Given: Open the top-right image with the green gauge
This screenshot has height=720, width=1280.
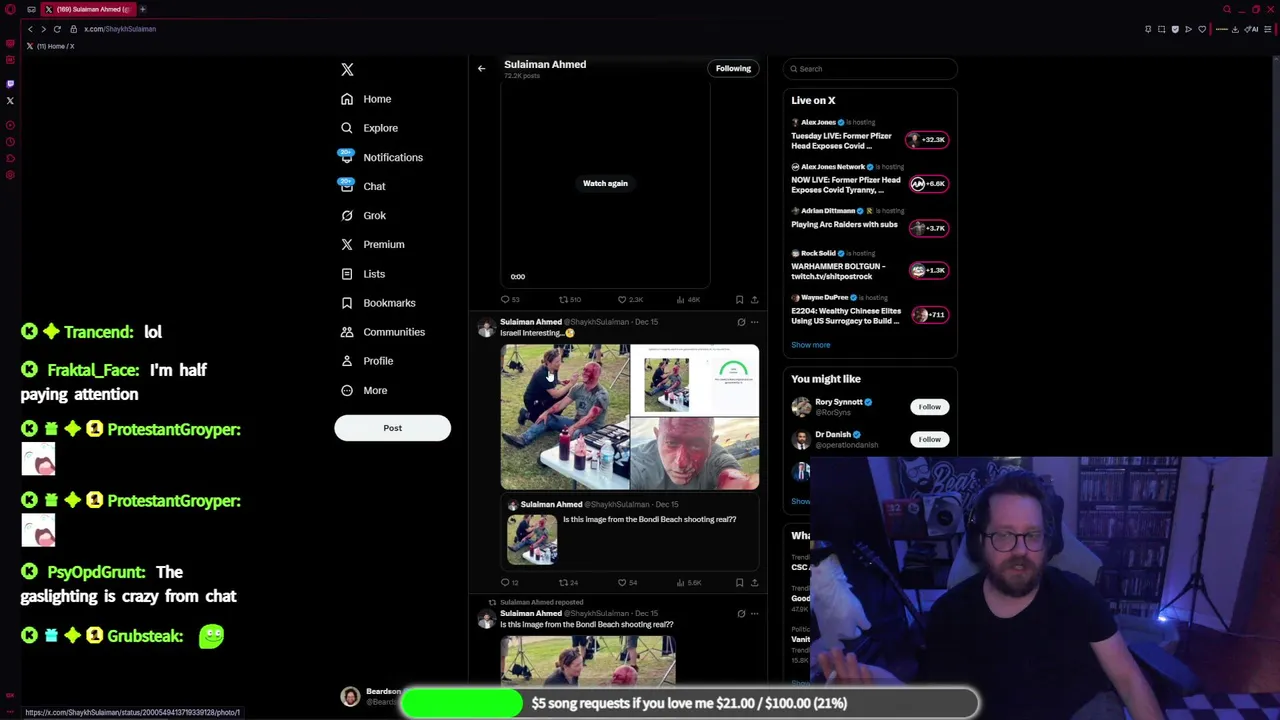Looking at the screenshot, I should click(695, 380).
